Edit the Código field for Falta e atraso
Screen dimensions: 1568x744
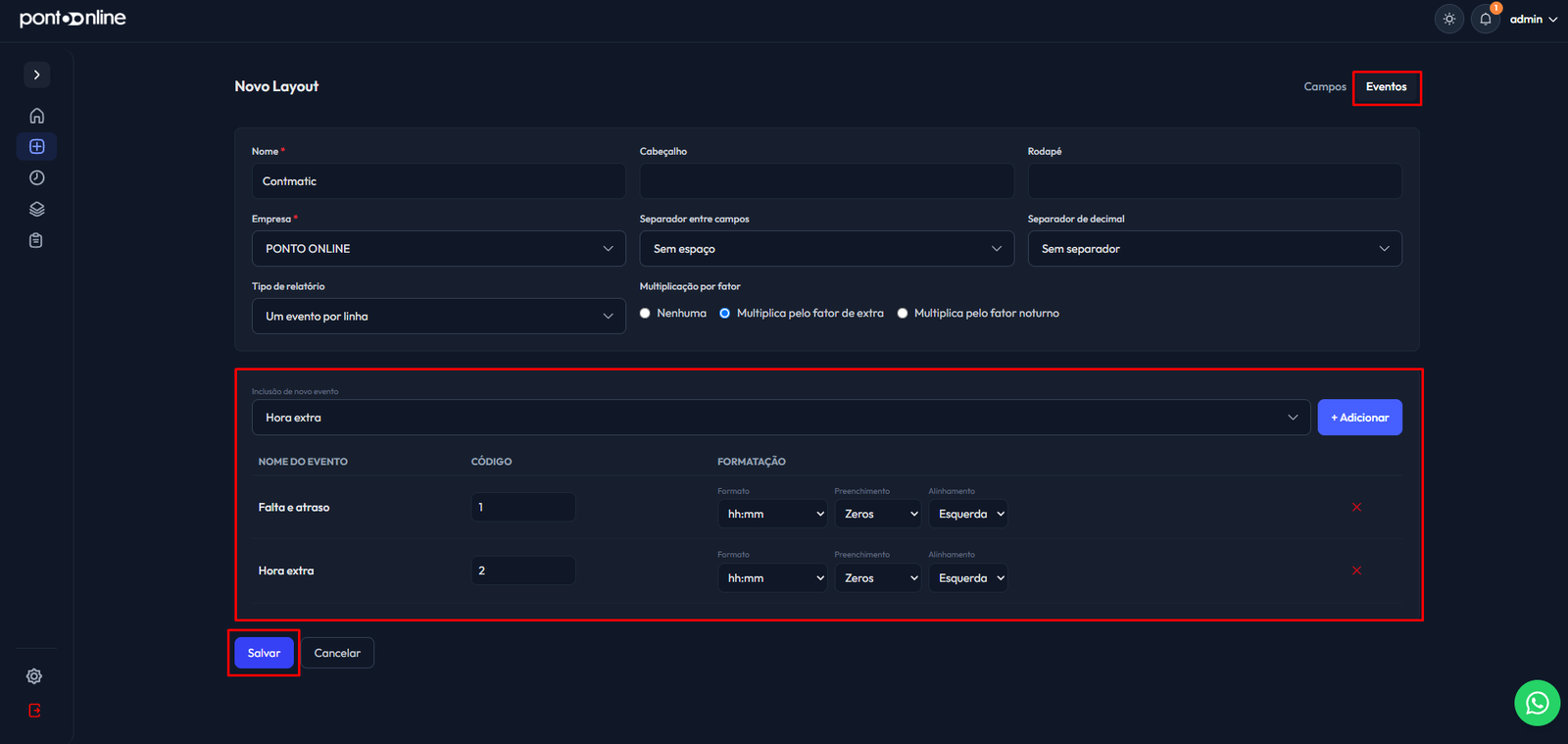click(x=523, y=507)
